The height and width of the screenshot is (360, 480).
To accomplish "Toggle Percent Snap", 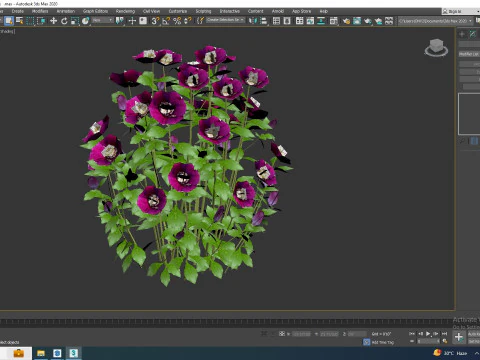I will pos(177,21).
